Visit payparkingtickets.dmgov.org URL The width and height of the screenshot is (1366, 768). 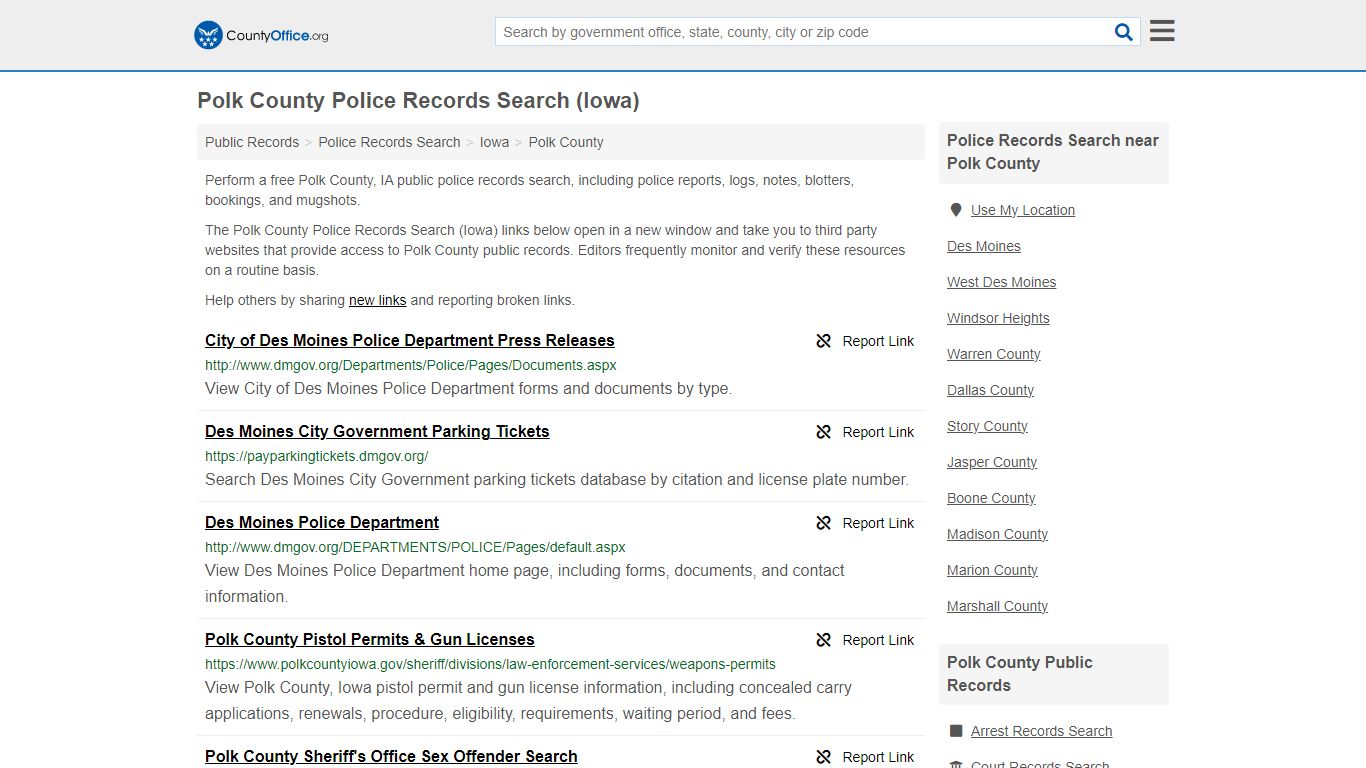click(x=317, y=456)
